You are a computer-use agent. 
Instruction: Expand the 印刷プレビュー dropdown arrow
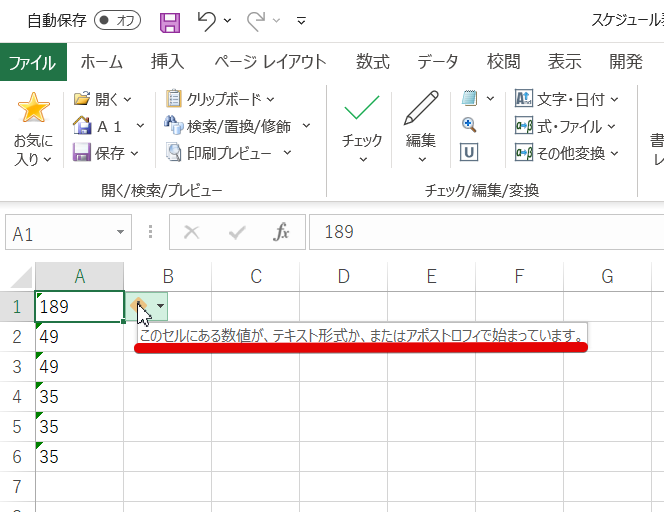[x=287, y=152]
